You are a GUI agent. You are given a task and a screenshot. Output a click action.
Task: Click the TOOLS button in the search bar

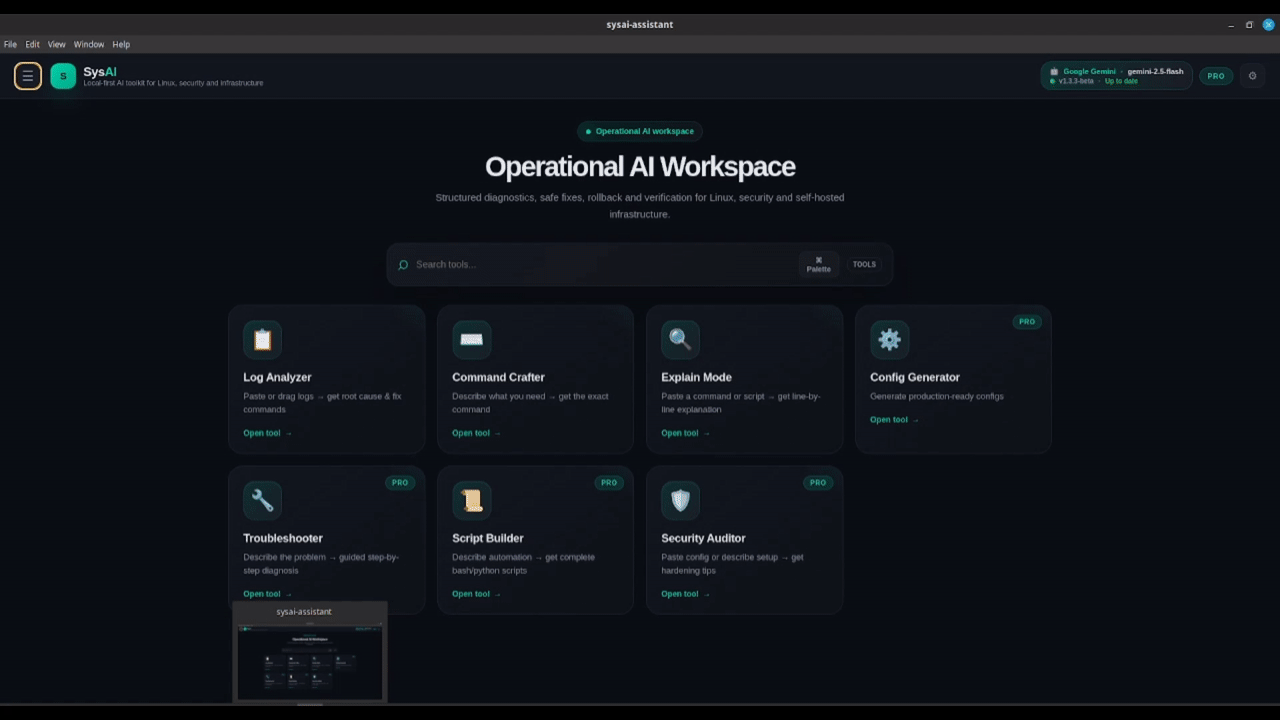click(x=864, y=264)
